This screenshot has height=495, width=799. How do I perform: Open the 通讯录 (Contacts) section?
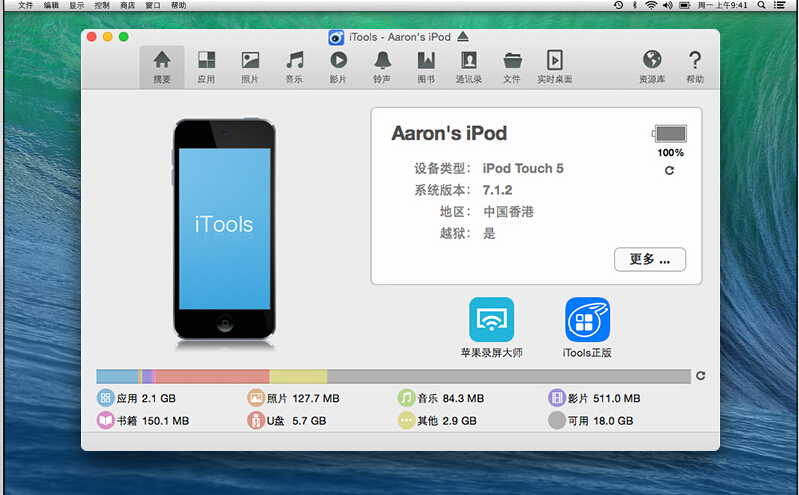click(x=468, y=66)
